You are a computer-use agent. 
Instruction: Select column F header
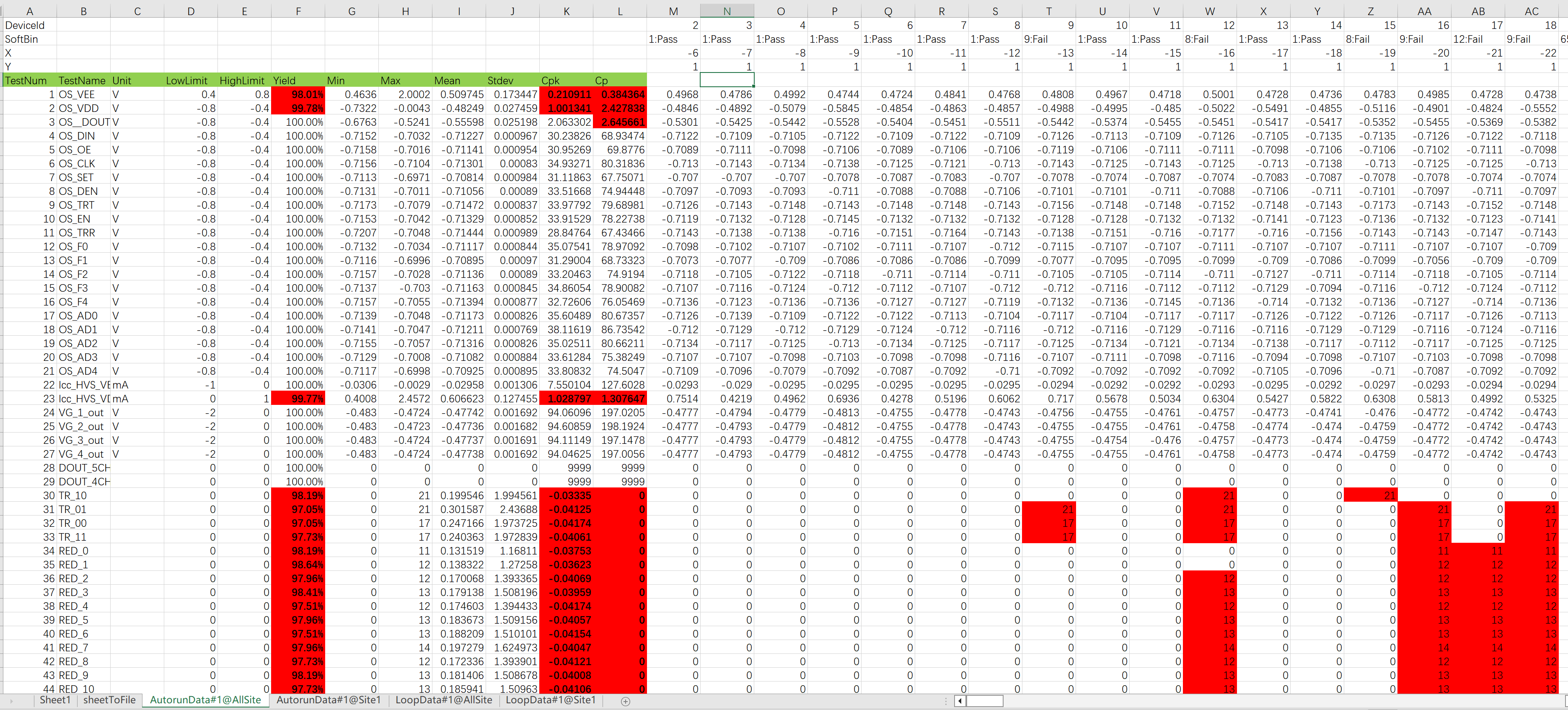298,11
